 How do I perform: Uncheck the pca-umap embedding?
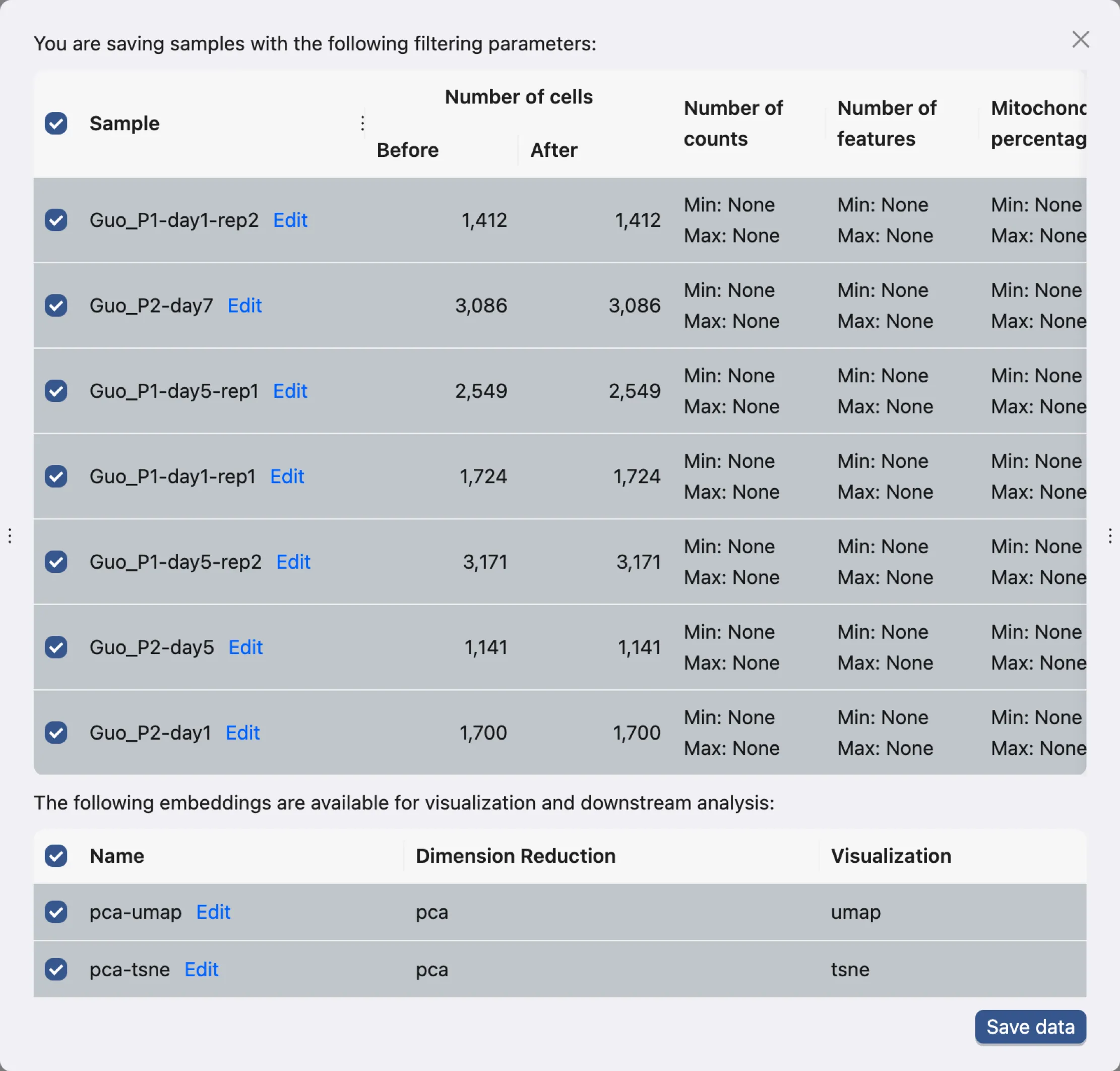coord(56,912)
